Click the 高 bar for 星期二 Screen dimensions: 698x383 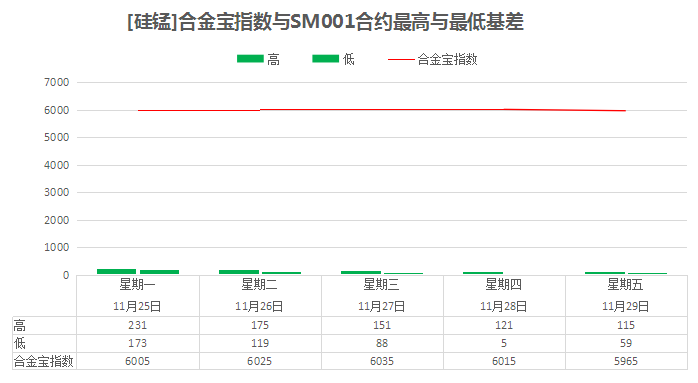239,272
